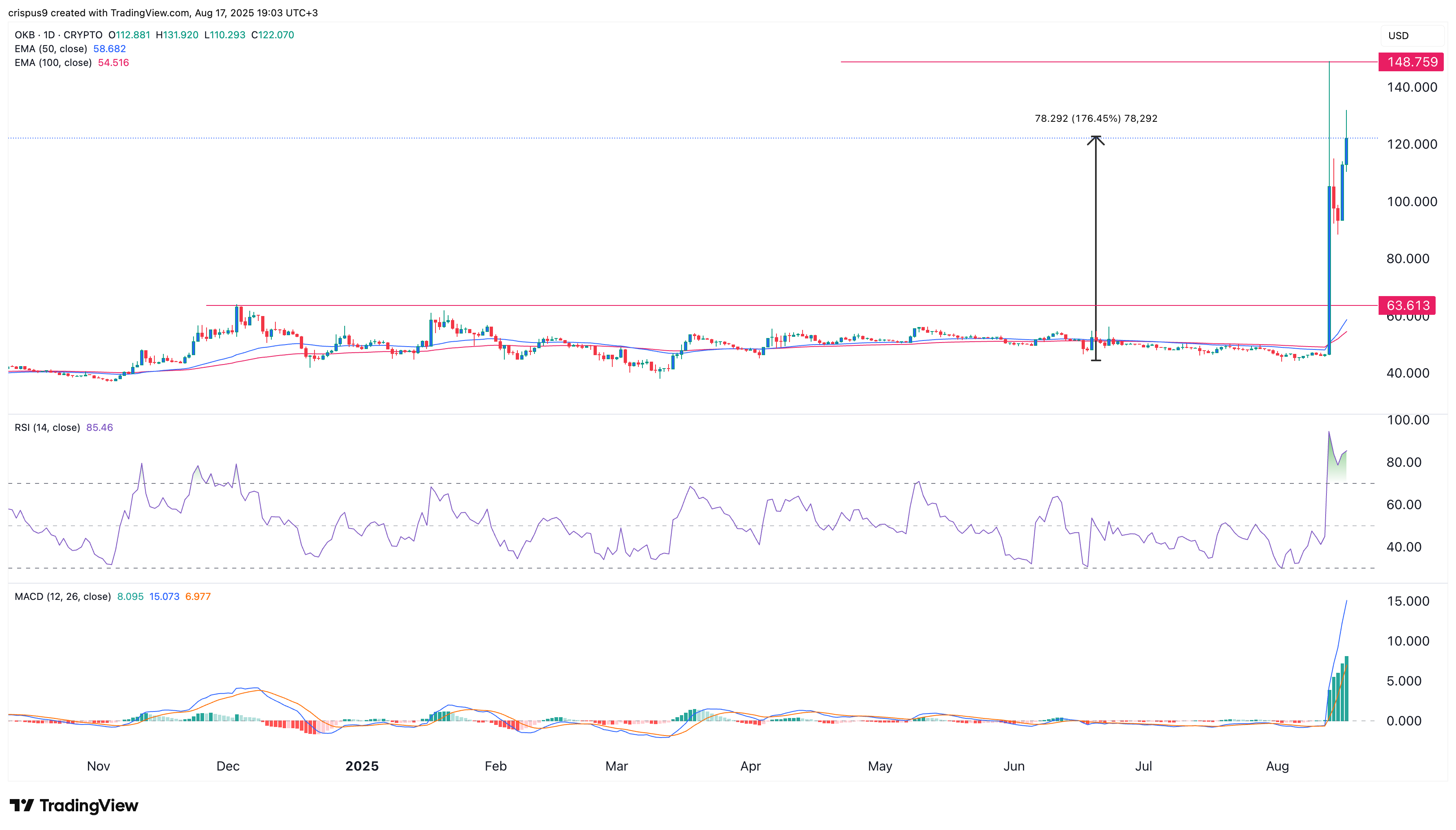Click the RSI 40.00 axis label
The image size is (1456, 830).
pos(1403,547)
